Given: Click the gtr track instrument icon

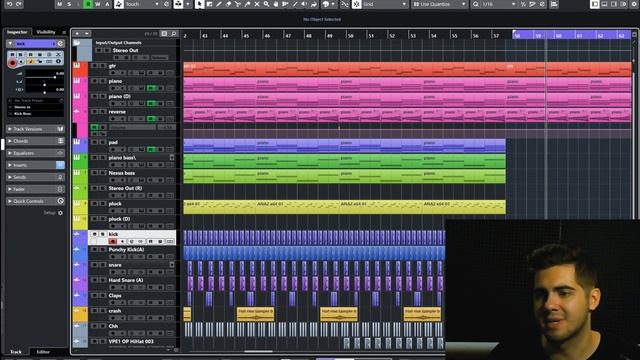Looking at the screenshot, I should point(77,66).
